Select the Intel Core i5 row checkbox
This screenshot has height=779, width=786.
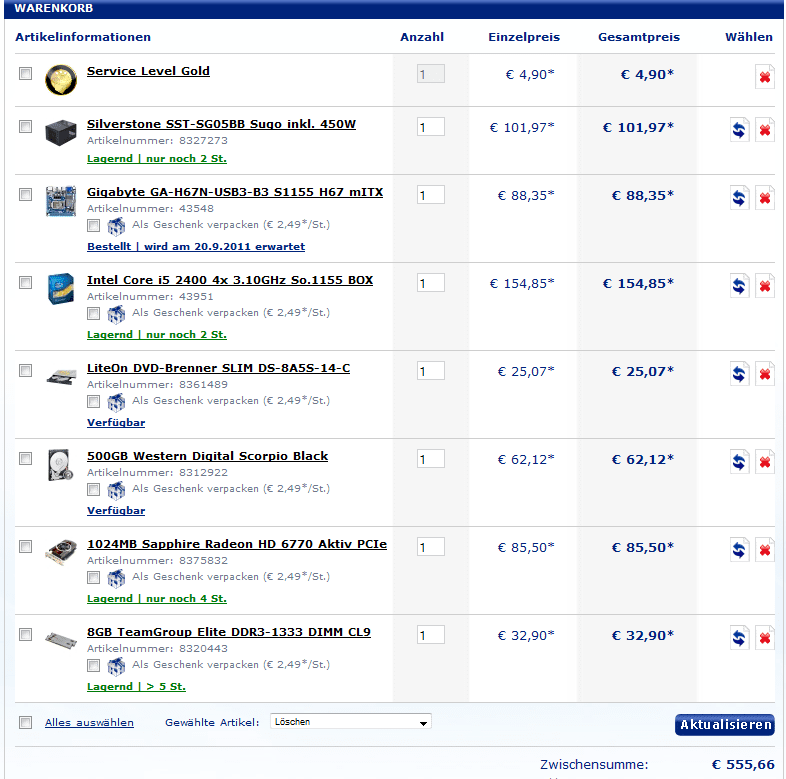pyautogui.click(x=25, y=283)
